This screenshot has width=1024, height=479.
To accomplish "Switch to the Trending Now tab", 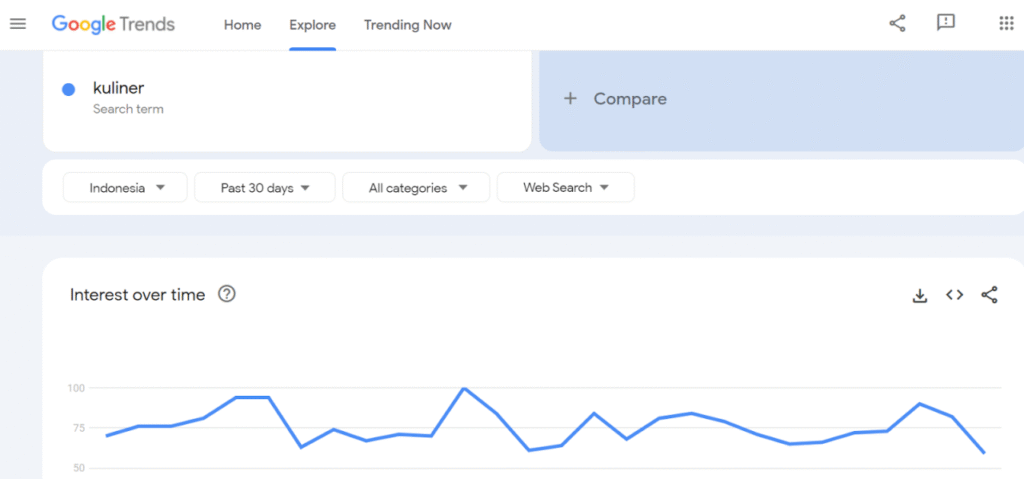I will (x=407, y=25).
